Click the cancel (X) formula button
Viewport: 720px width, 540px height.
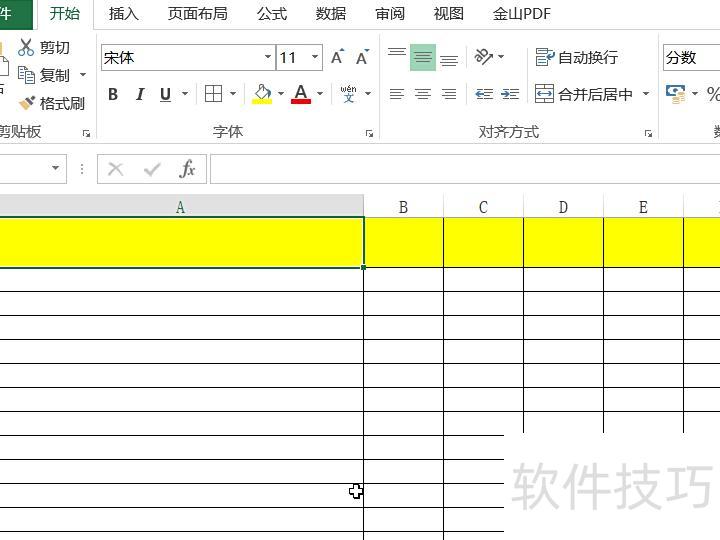pyautogui.click(x=116, y=169)
